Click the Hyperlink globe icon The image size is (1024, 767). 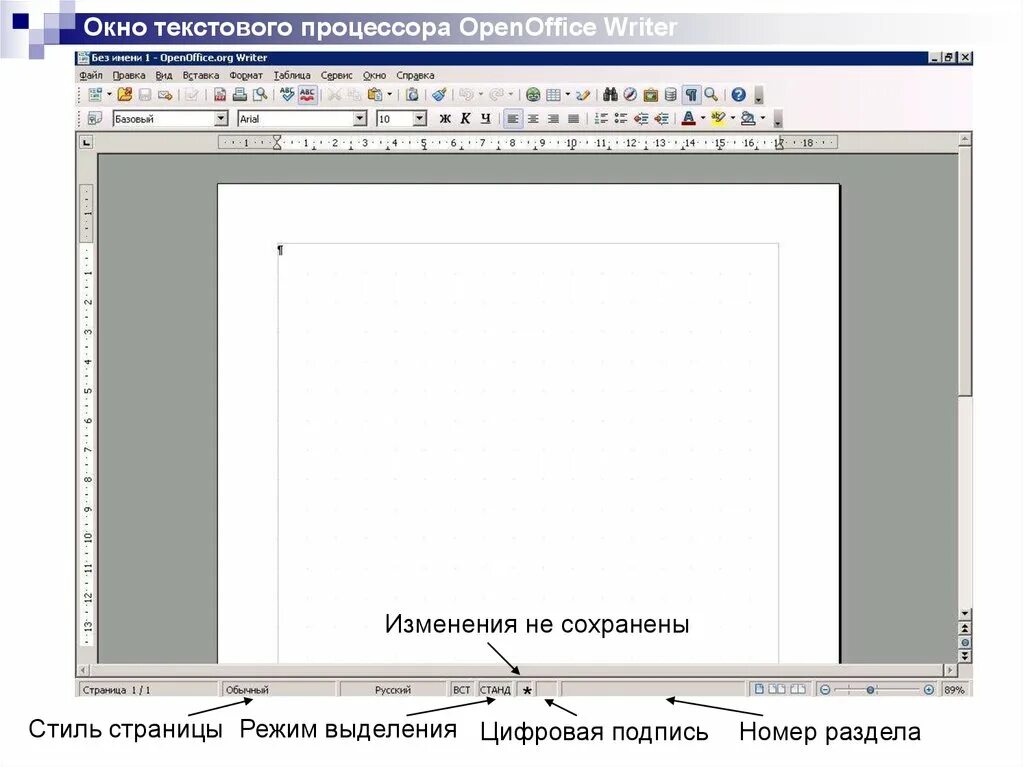(534, 95)
